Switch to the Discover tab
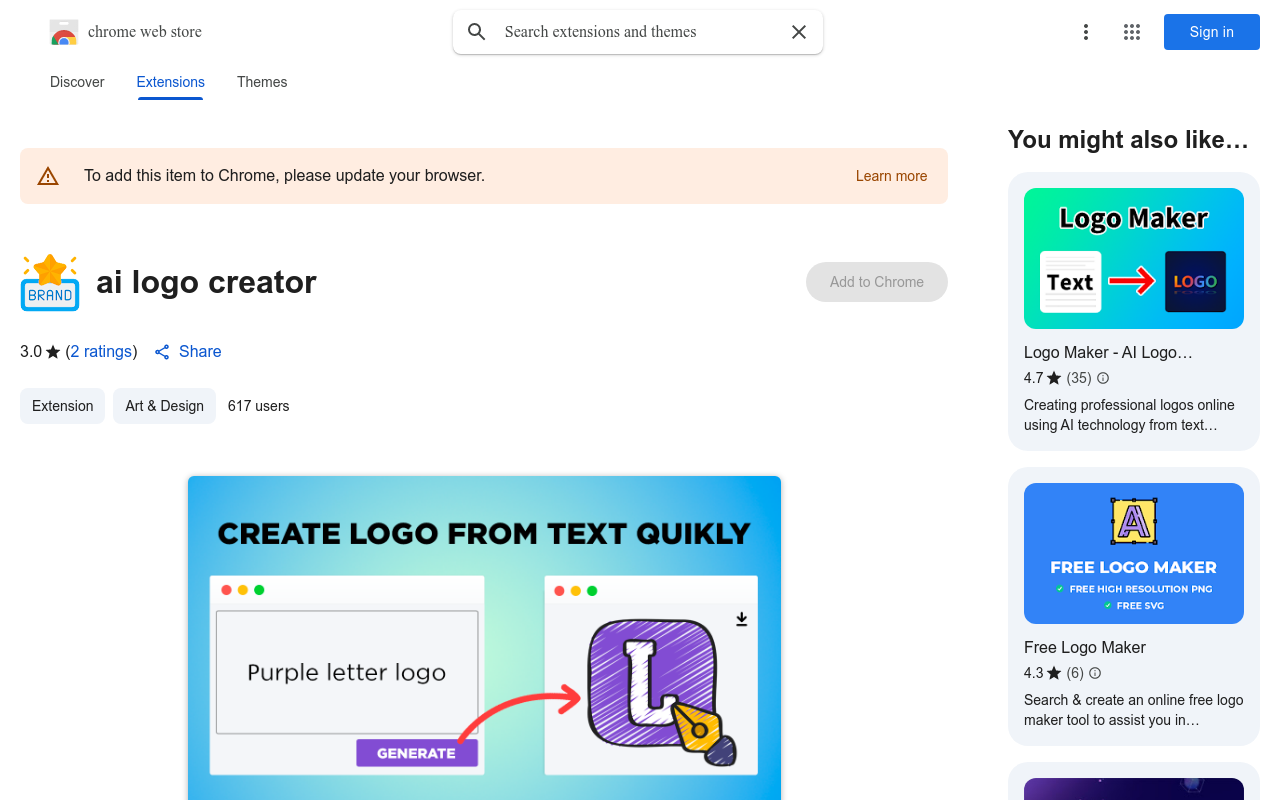 77,82
